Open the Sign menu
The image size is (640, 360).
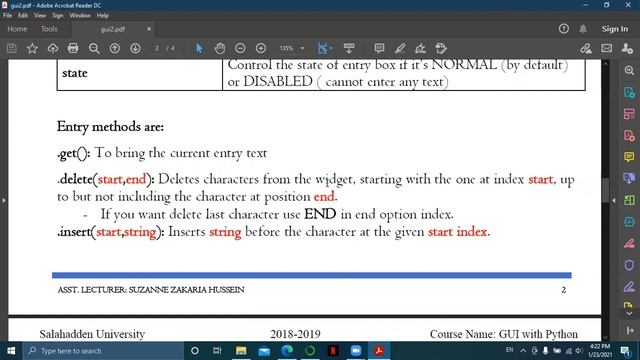tap(58, 16)
